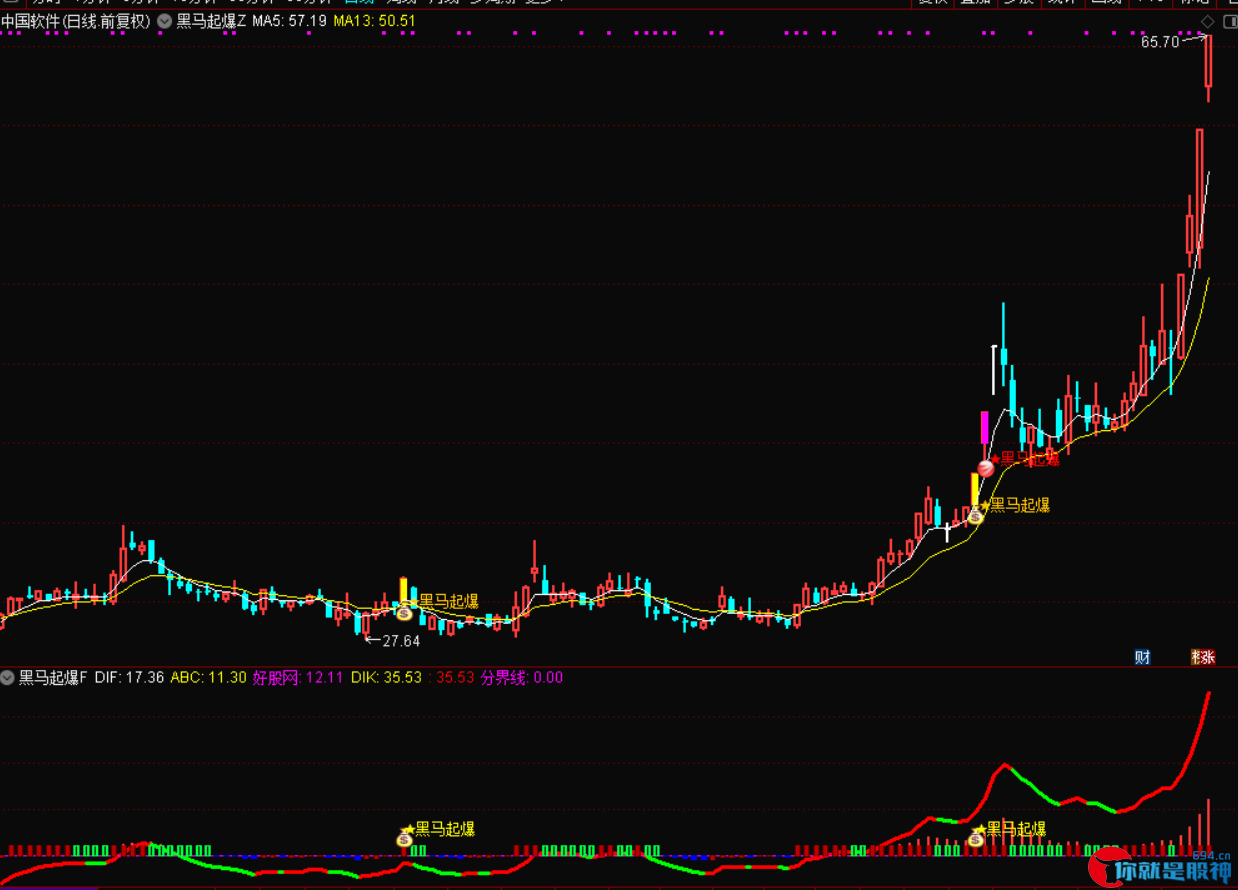
Task: Click the left money-bag icon in indicator panel
Action: pos(404,837)
